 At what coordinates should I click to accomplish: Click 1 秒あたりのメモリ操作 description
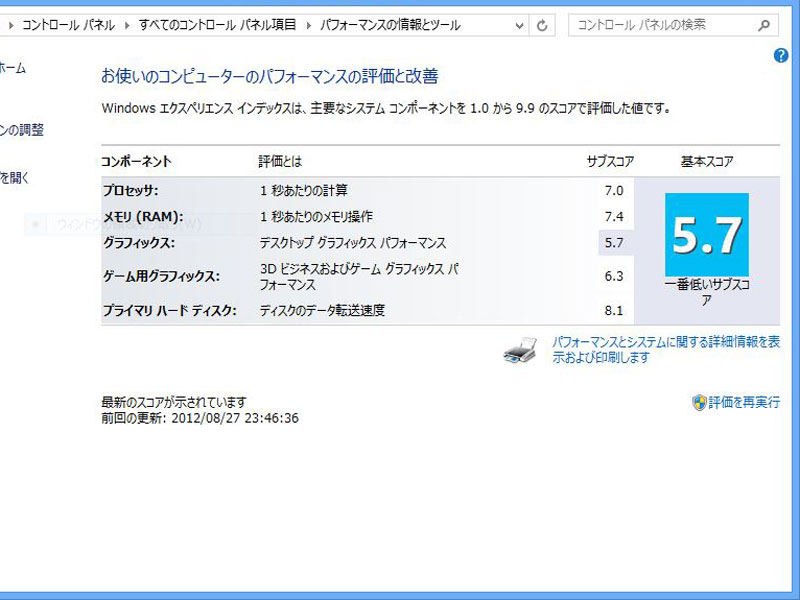click(x=316, y=217)
